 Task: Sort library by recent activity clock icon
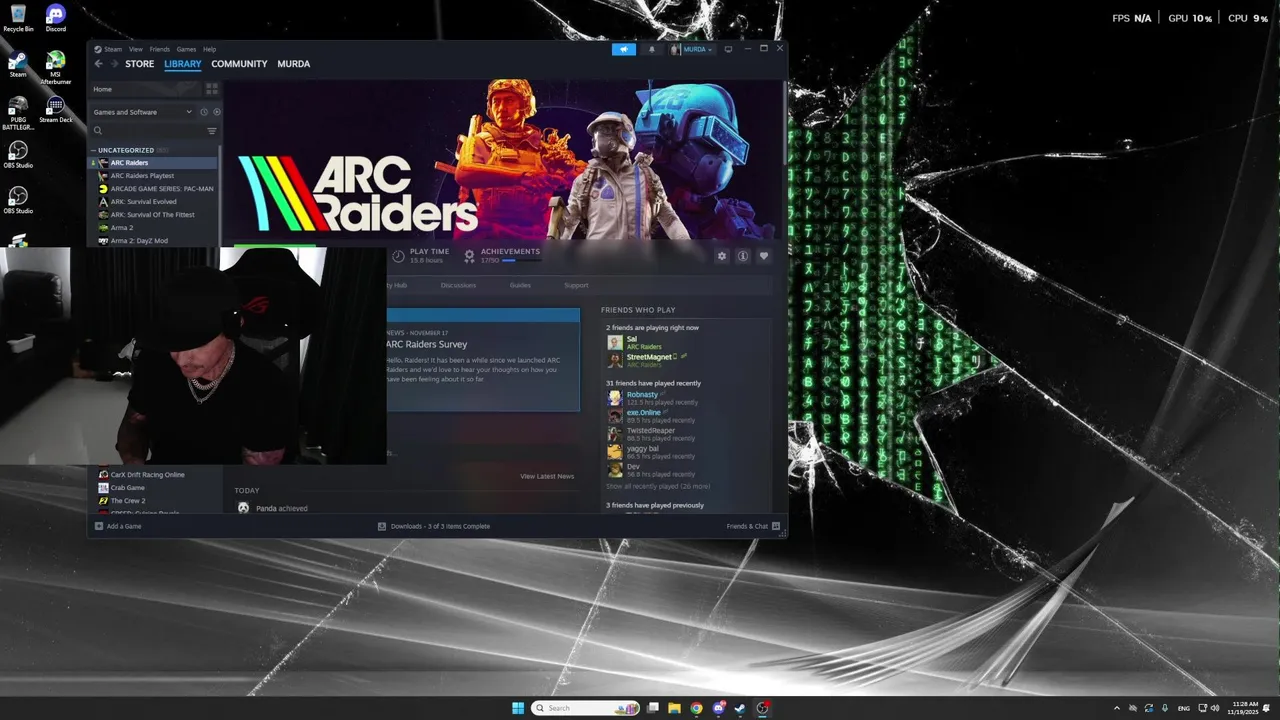coord(204,112)
